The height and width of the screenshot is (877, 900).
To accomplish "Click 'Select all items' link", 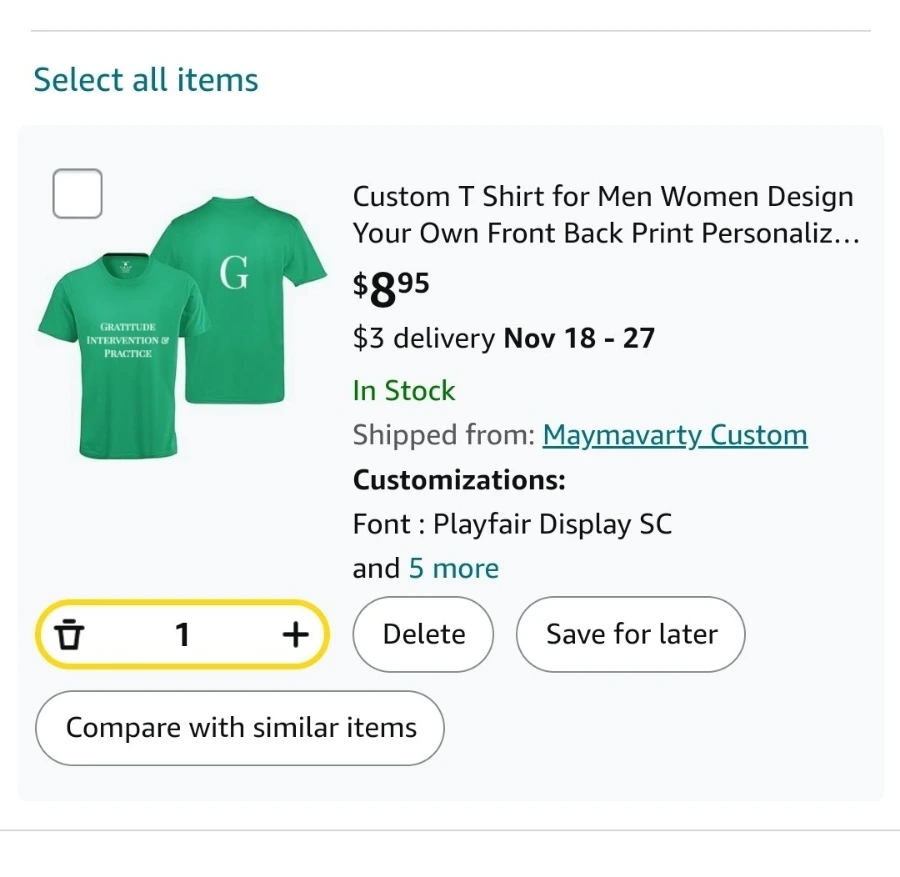I will point(146,80).
